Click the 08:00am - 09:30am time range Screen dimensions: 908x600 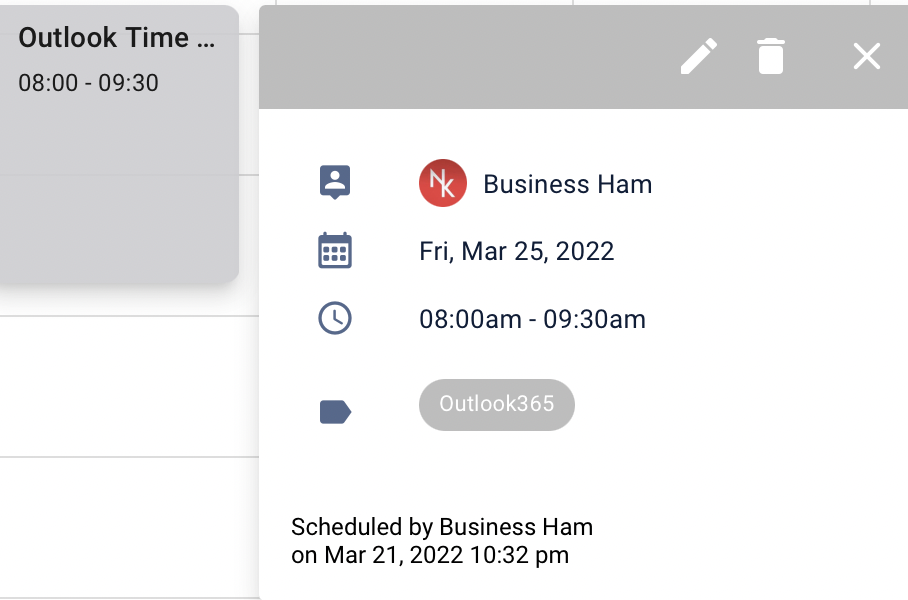532,319
